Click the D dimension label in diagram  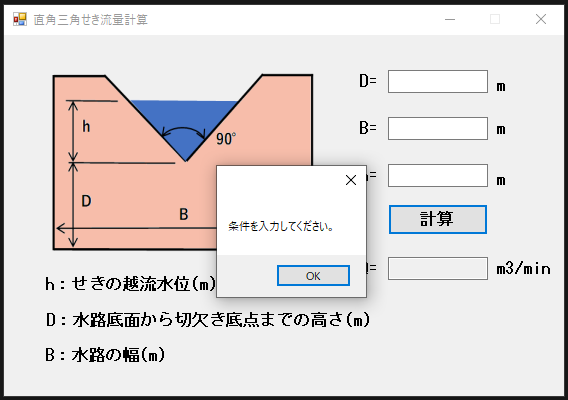[x=86, y=201]
